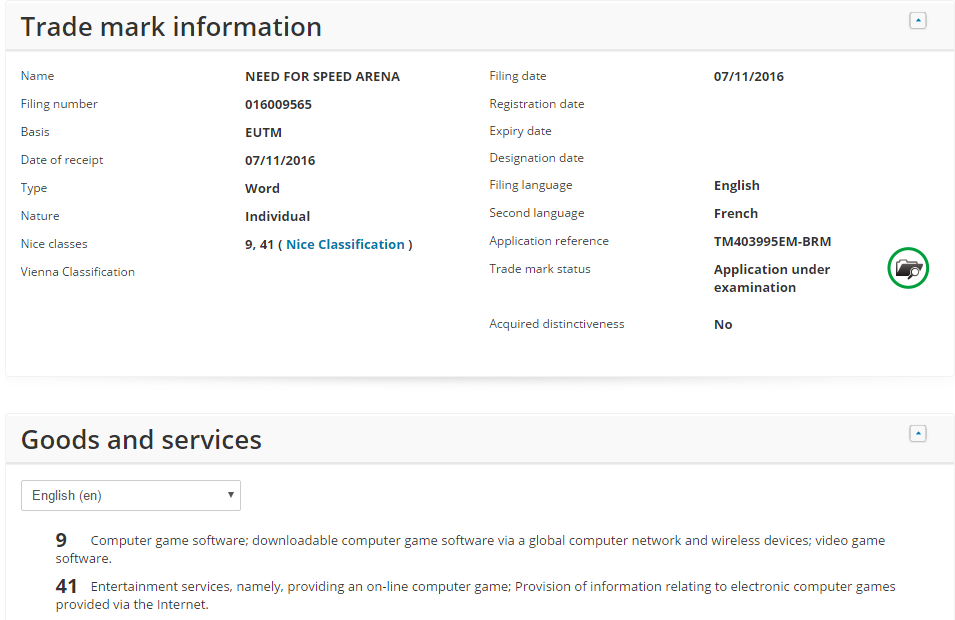Click the NEED FOR SPEED ARENA name
This screenshot has width=955, height=620.
click(x=322, y=75)
